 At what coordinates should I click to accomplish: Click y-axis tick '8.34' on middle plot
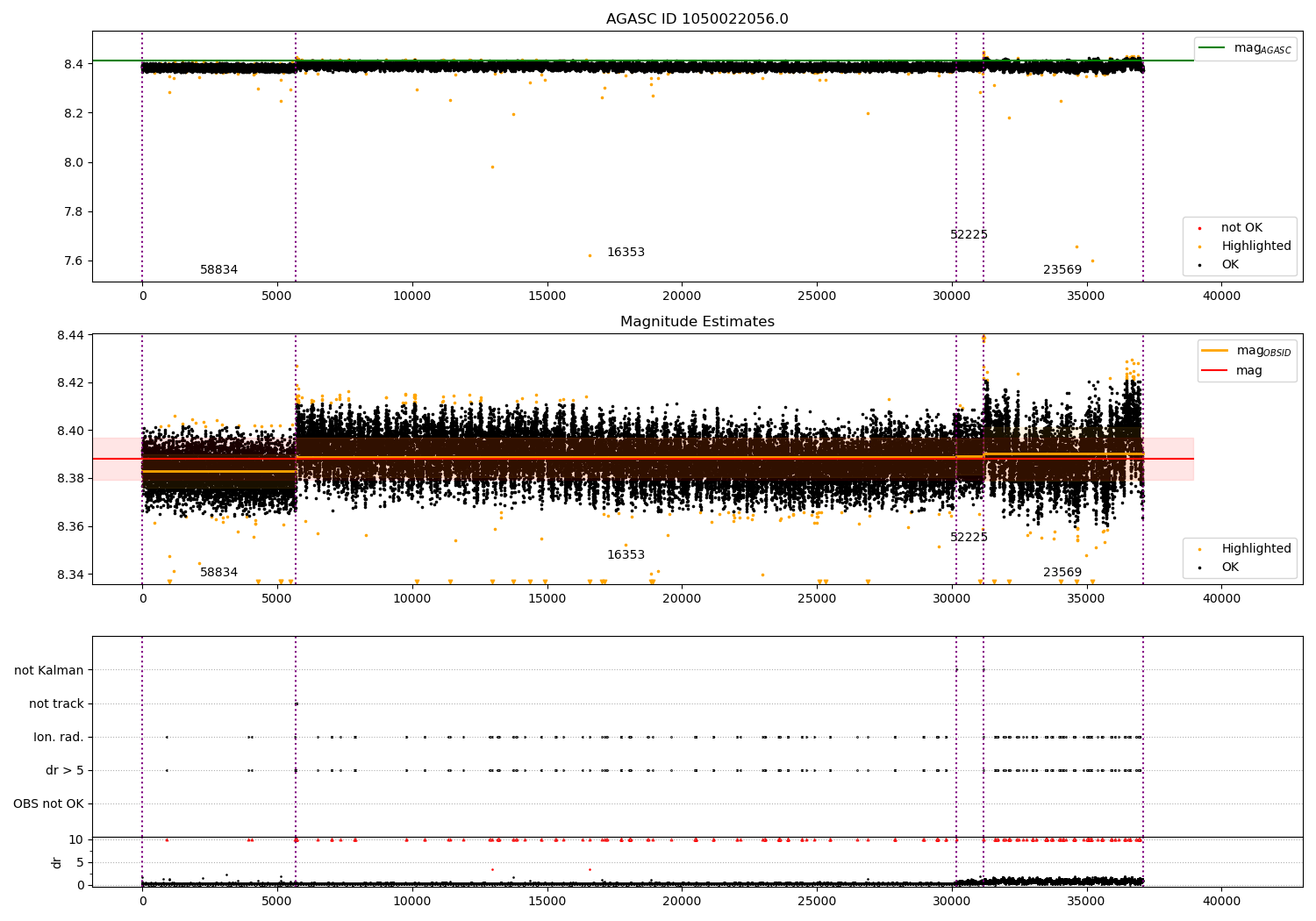point(70,575)
